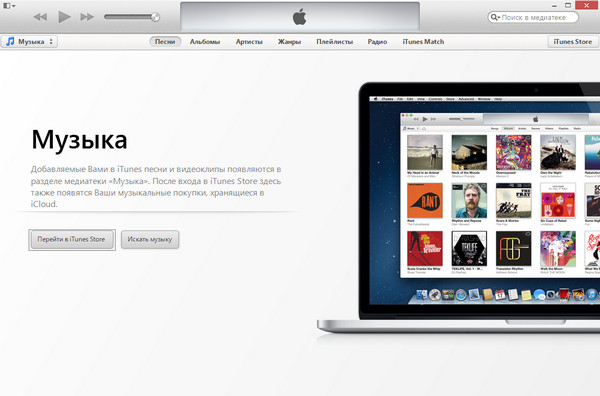Switch to the Радио tab
Image resolution: width=600 pixels, height=396 pixels.
(x=377, y=42)
